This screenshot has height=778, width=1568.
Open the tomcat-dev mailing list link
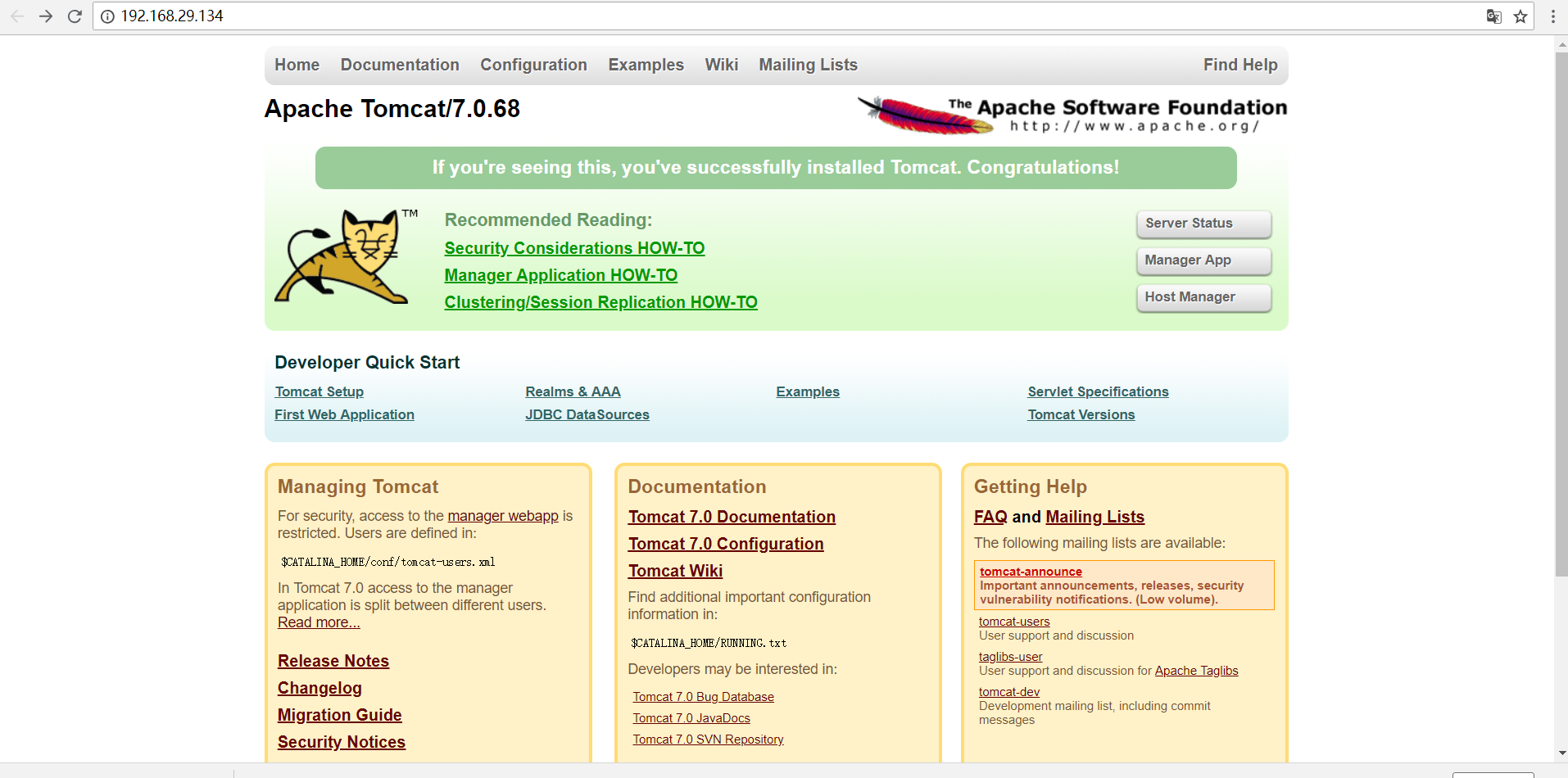click(x=1009, y=692)
